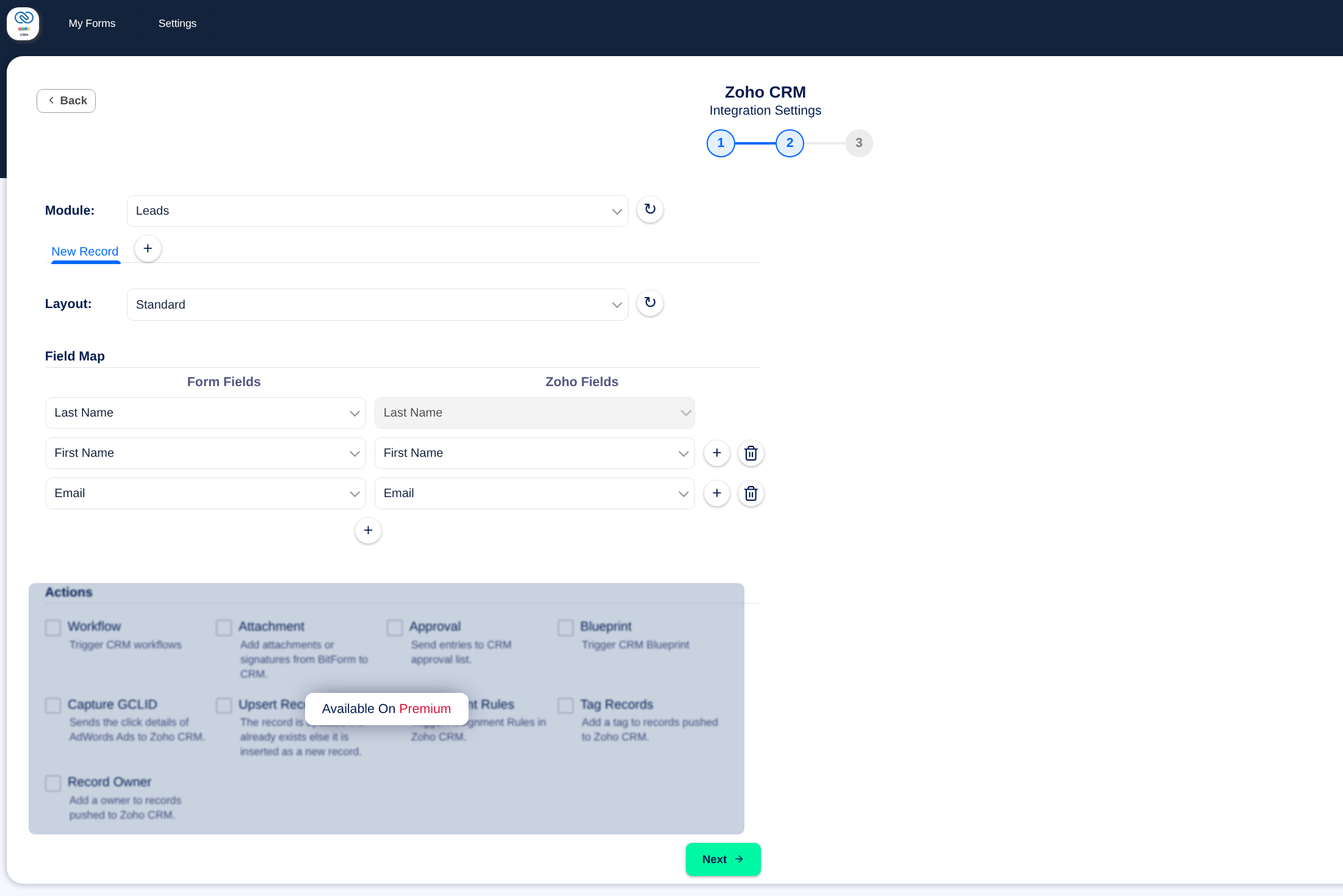Select the New Record tab
1343x896 pixels.
pos(85,251)
